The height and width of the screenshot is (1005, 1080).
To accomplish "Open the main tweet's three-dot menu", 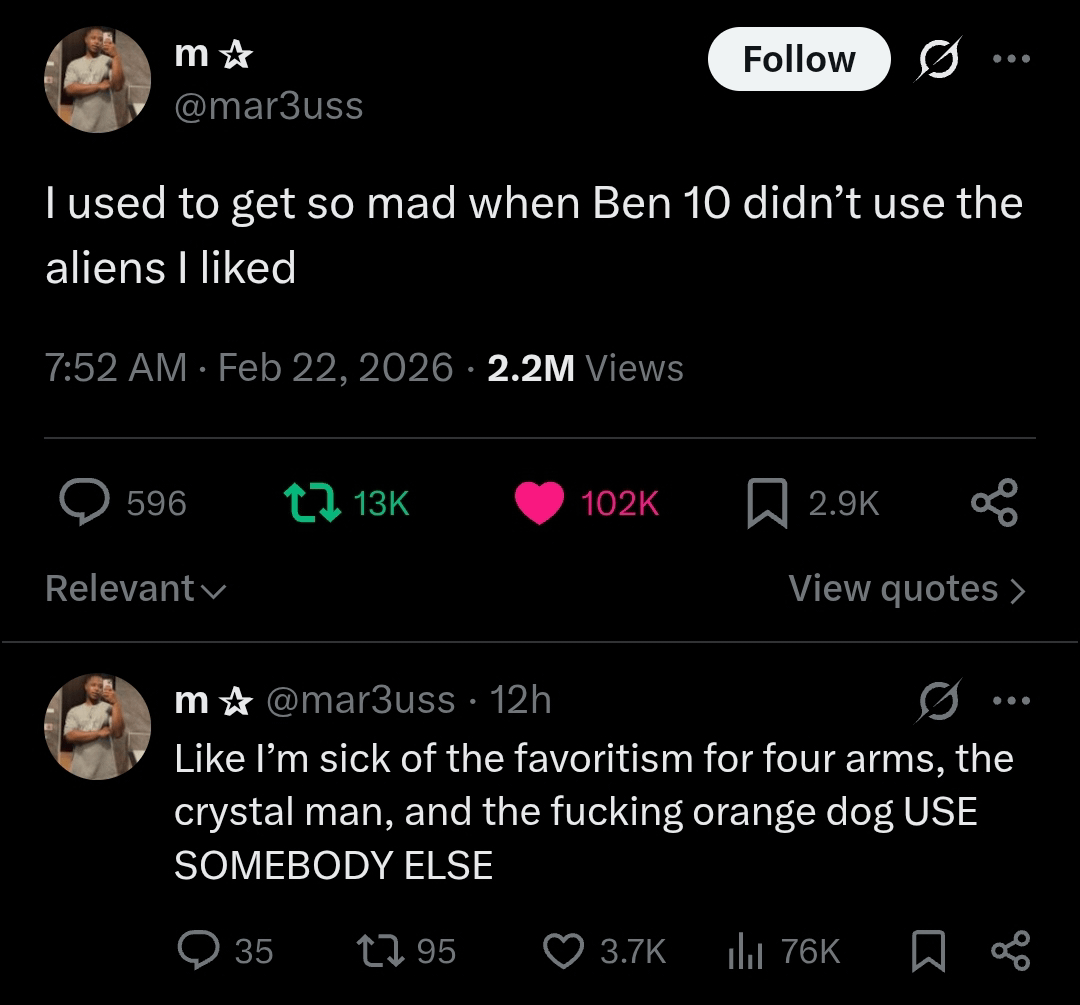I will 1010,58.
